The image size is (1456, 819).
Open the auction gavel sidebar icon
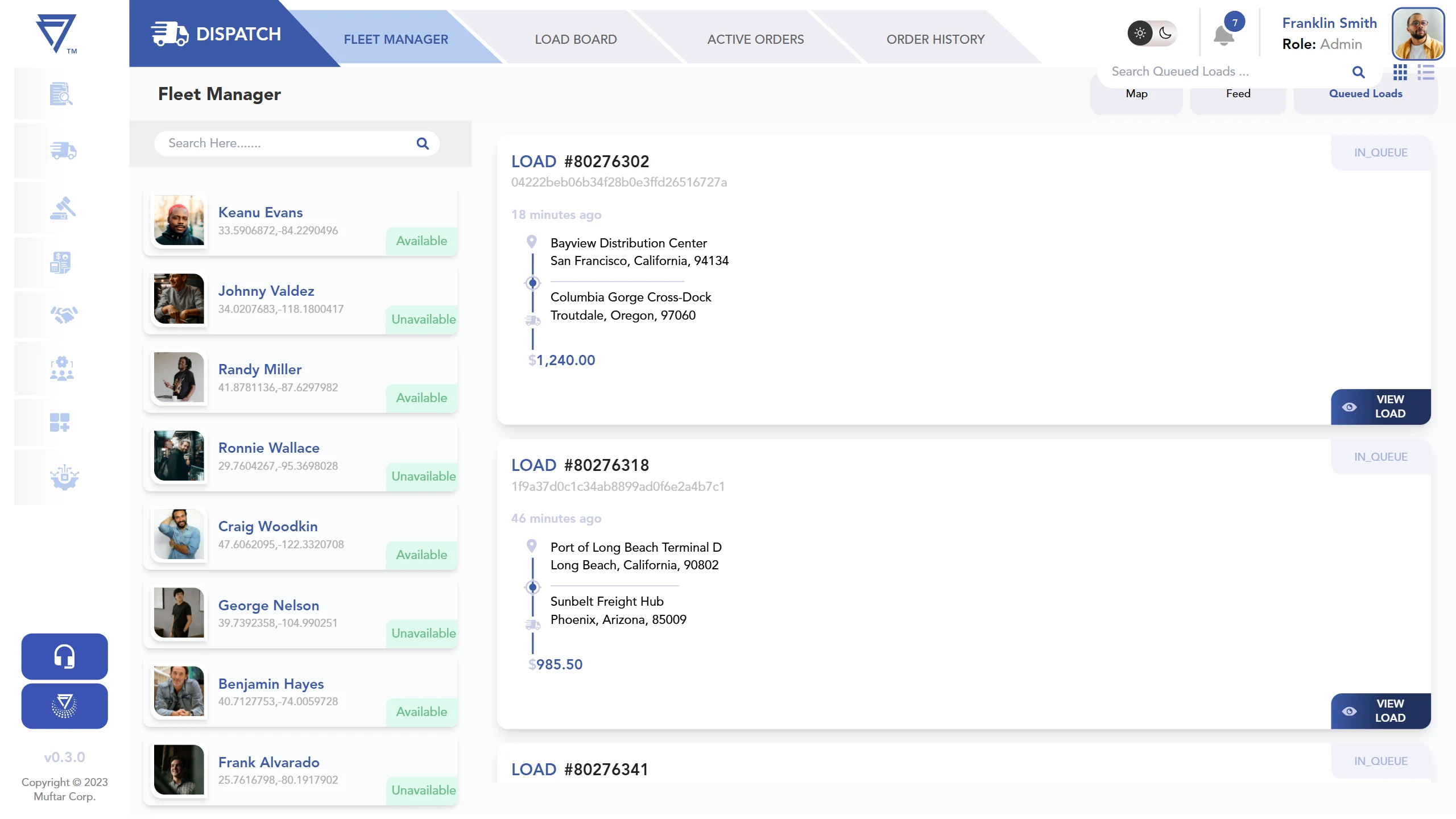[63, 208]
